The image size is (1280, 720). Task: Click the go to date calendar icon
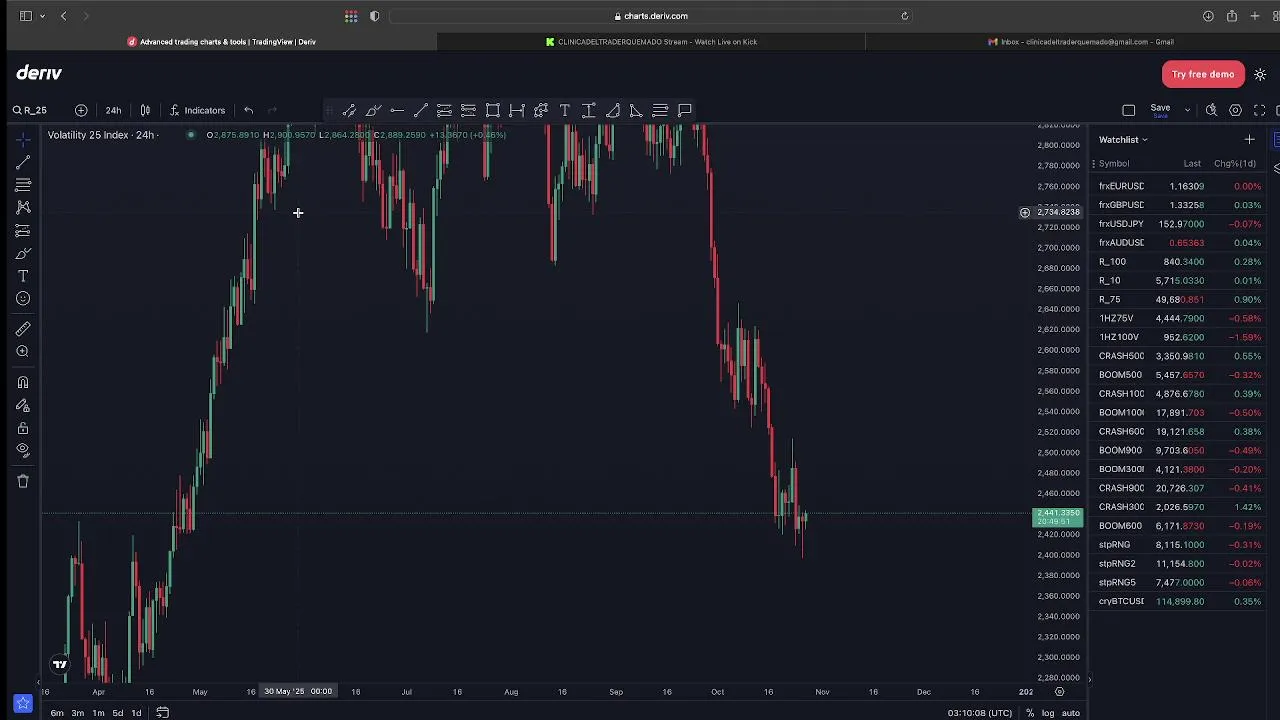pos(162,713)
